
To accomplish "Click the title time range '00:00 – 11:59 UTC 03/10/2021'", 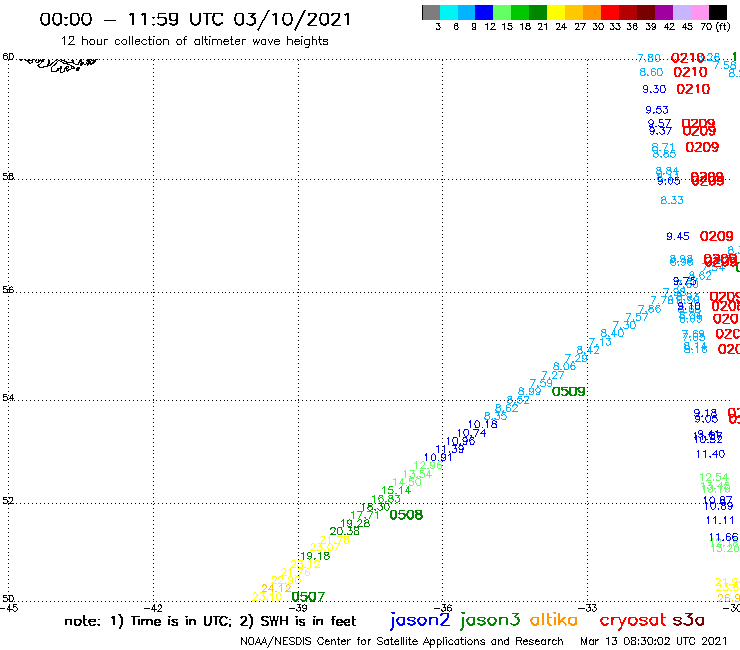I will point(195,19).
